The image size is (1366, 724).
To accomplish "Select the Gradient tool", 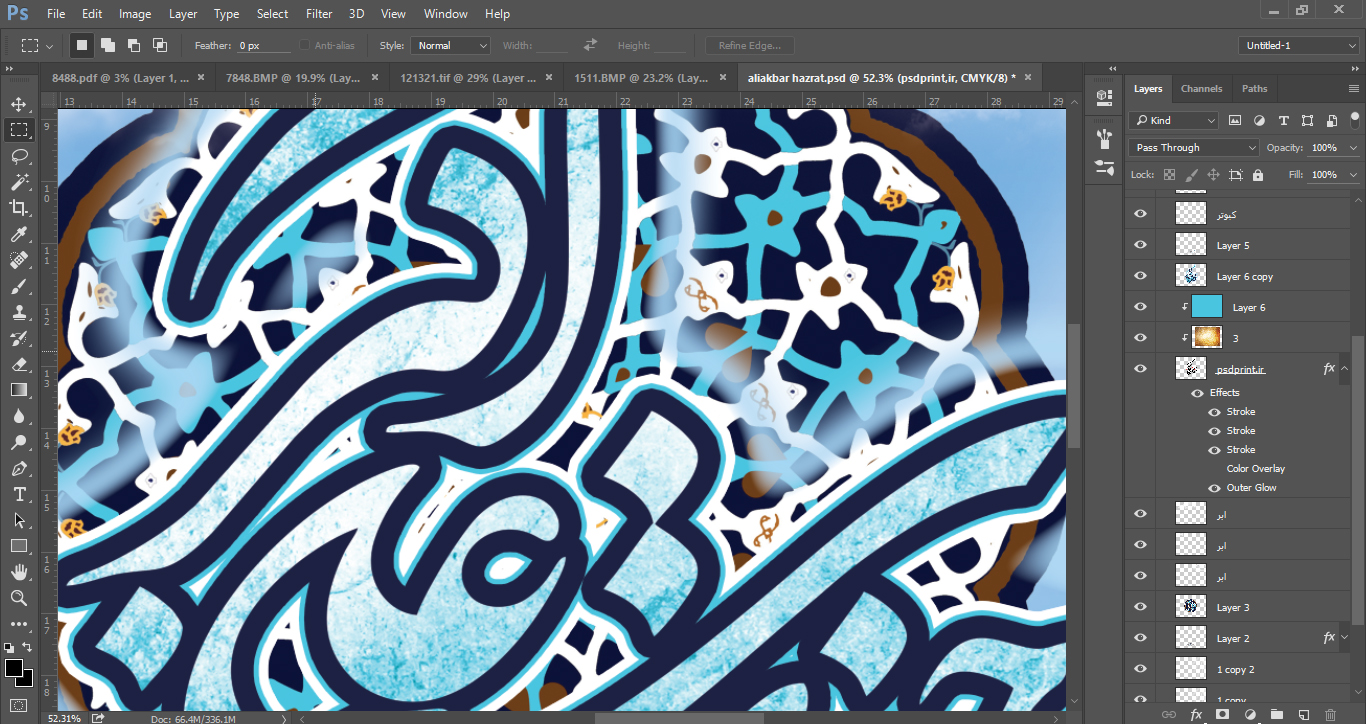I will coord(19,390).
